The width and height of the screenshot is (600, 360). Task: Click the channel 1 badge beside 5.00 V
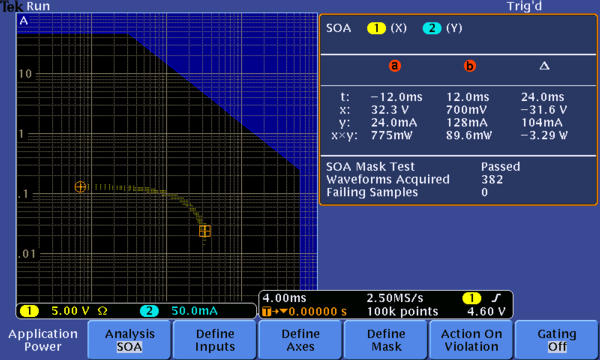29,311
